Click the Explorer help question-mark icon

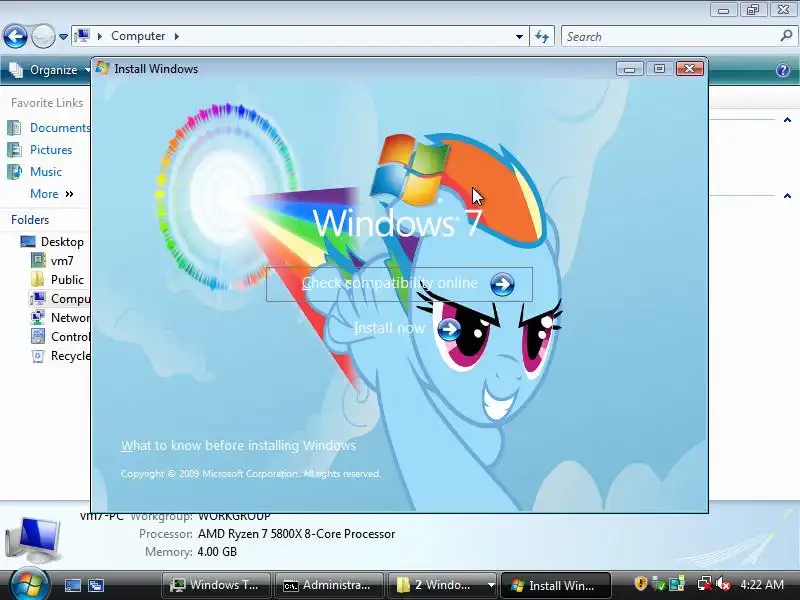[783, 70]
